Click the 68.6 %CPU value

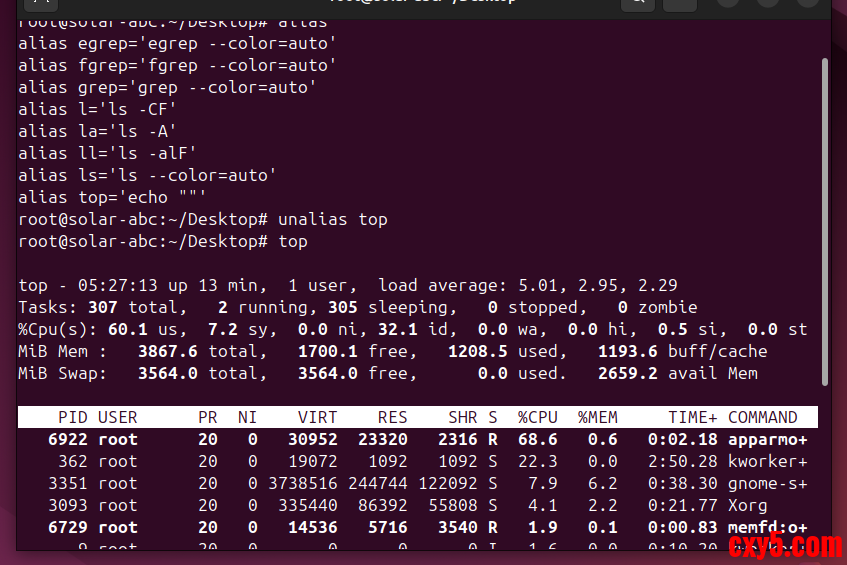(537, 440)
